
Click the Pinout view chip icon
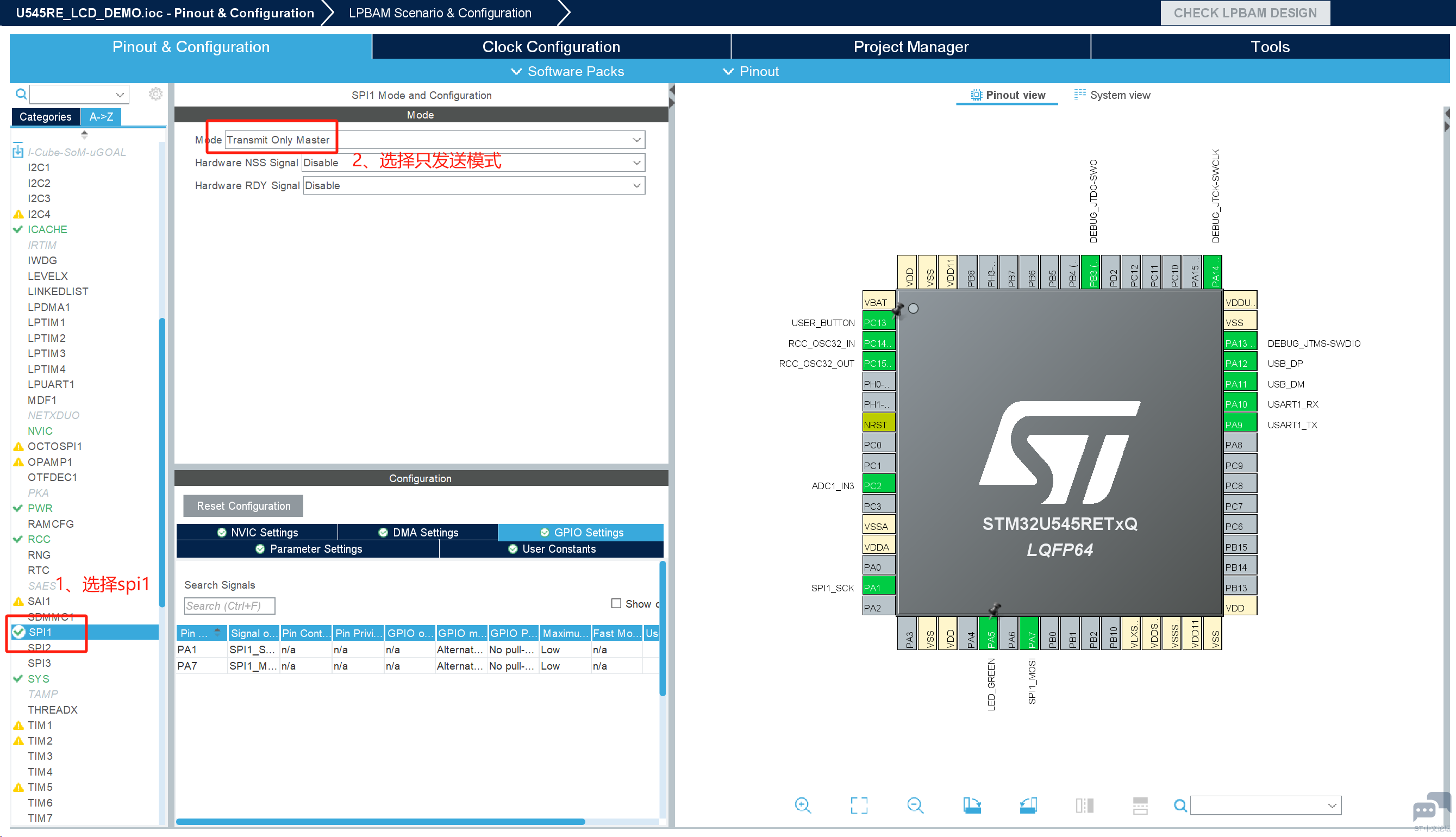976,95
